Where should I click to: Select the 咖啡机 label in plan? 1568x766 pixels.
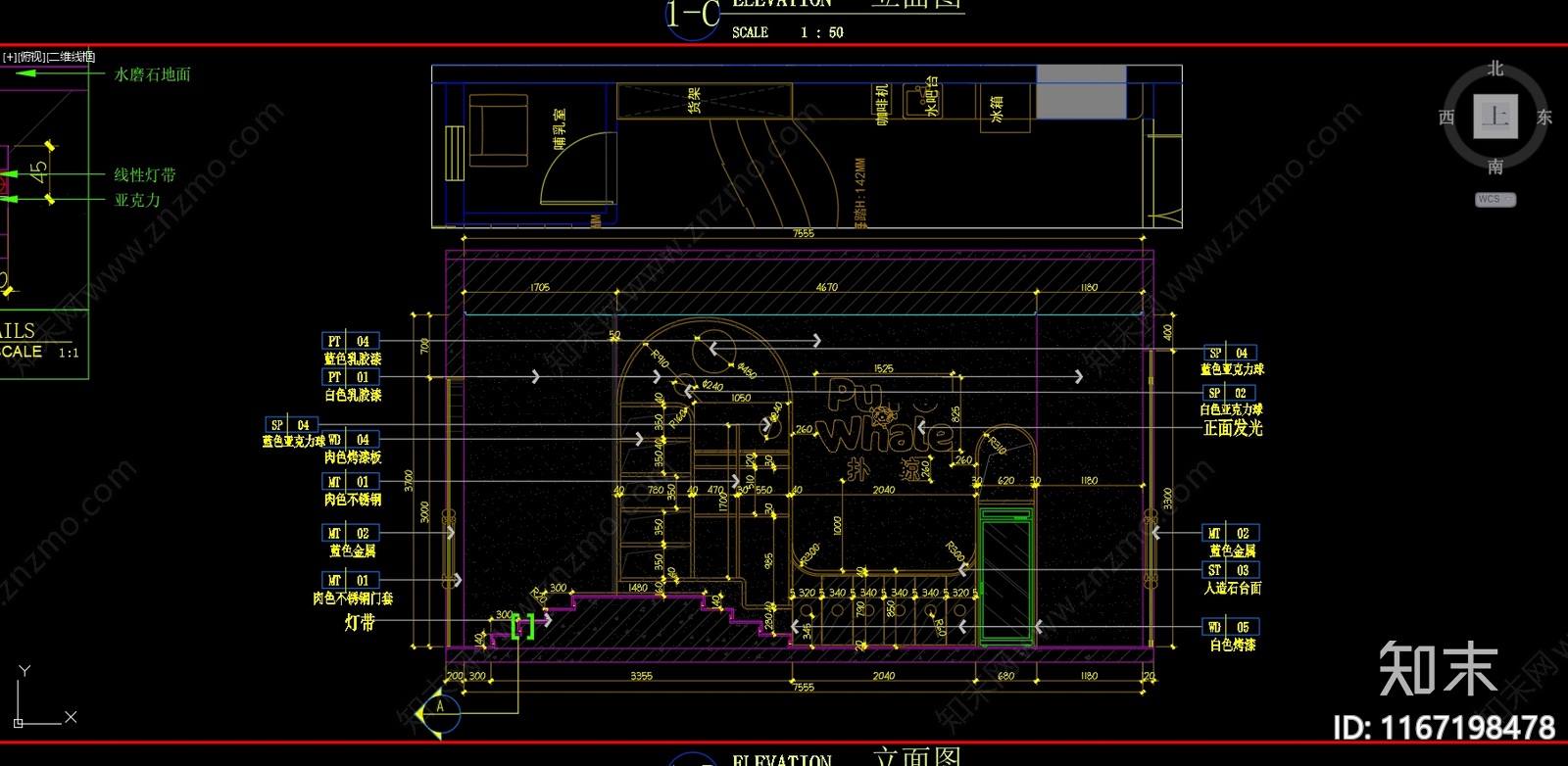click(881, 105)
